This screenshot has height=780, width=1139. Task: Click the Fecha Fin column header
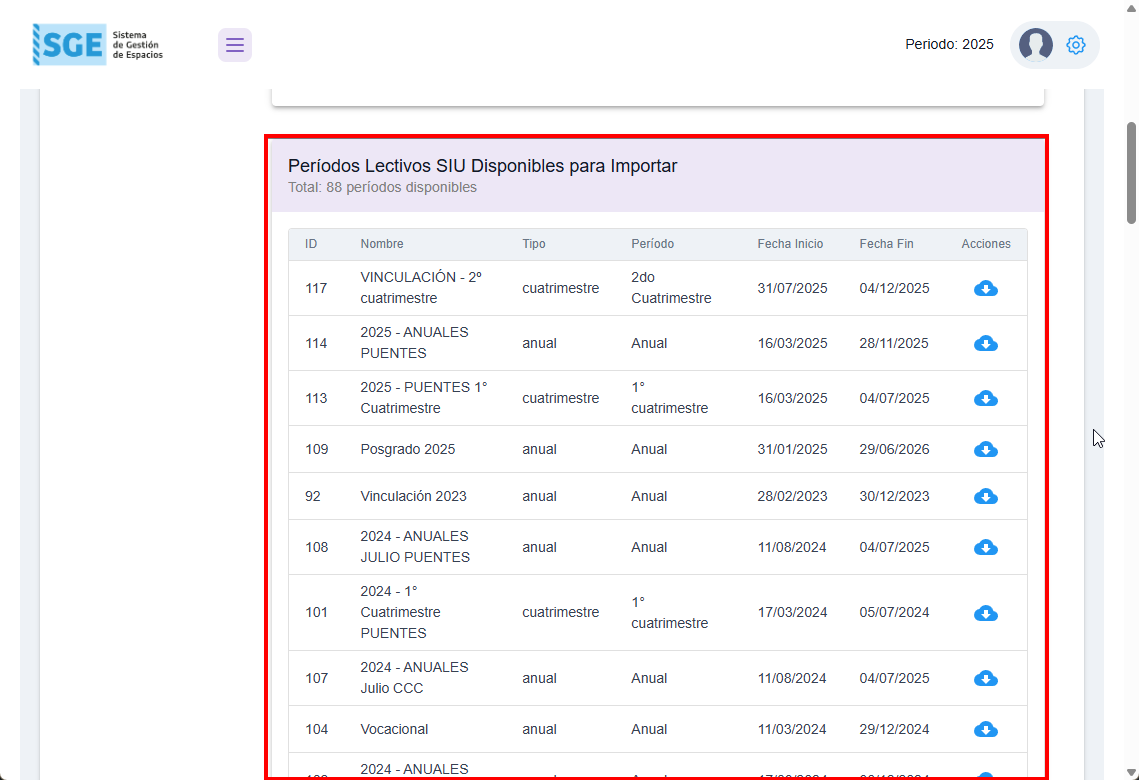[x=886, y=244]
